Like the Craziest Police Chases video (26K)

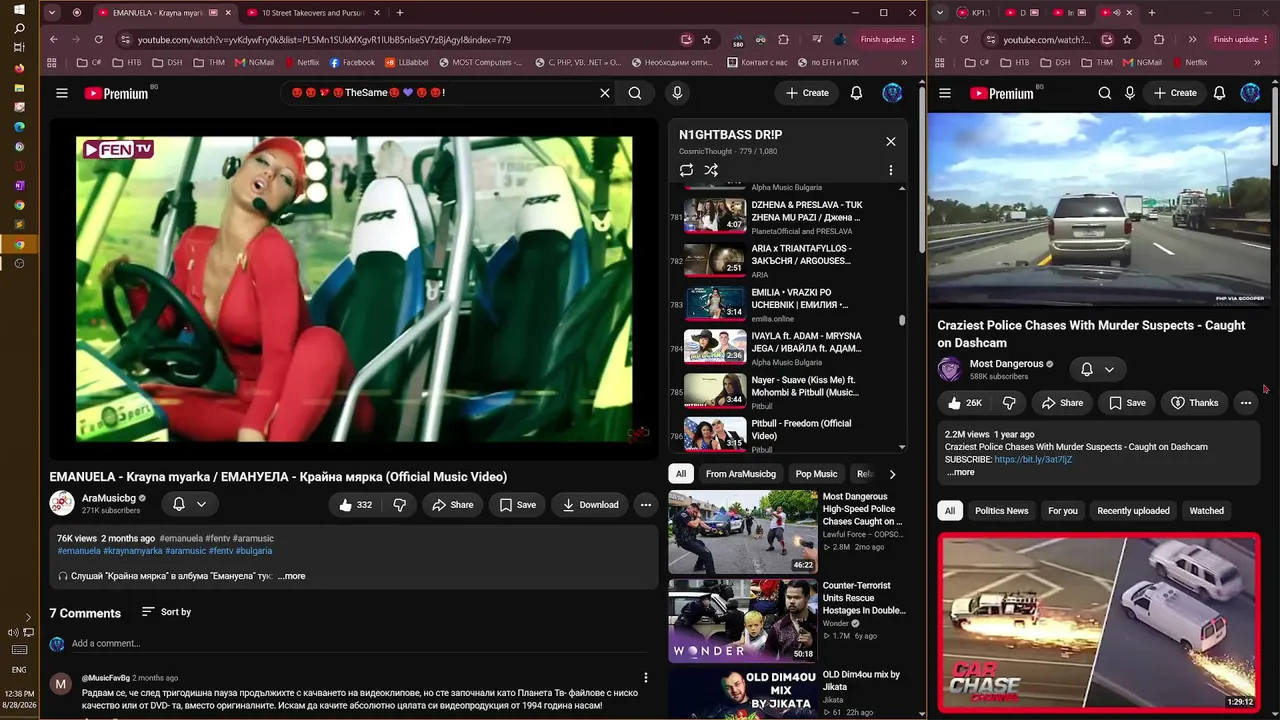(x=965, y=403)
